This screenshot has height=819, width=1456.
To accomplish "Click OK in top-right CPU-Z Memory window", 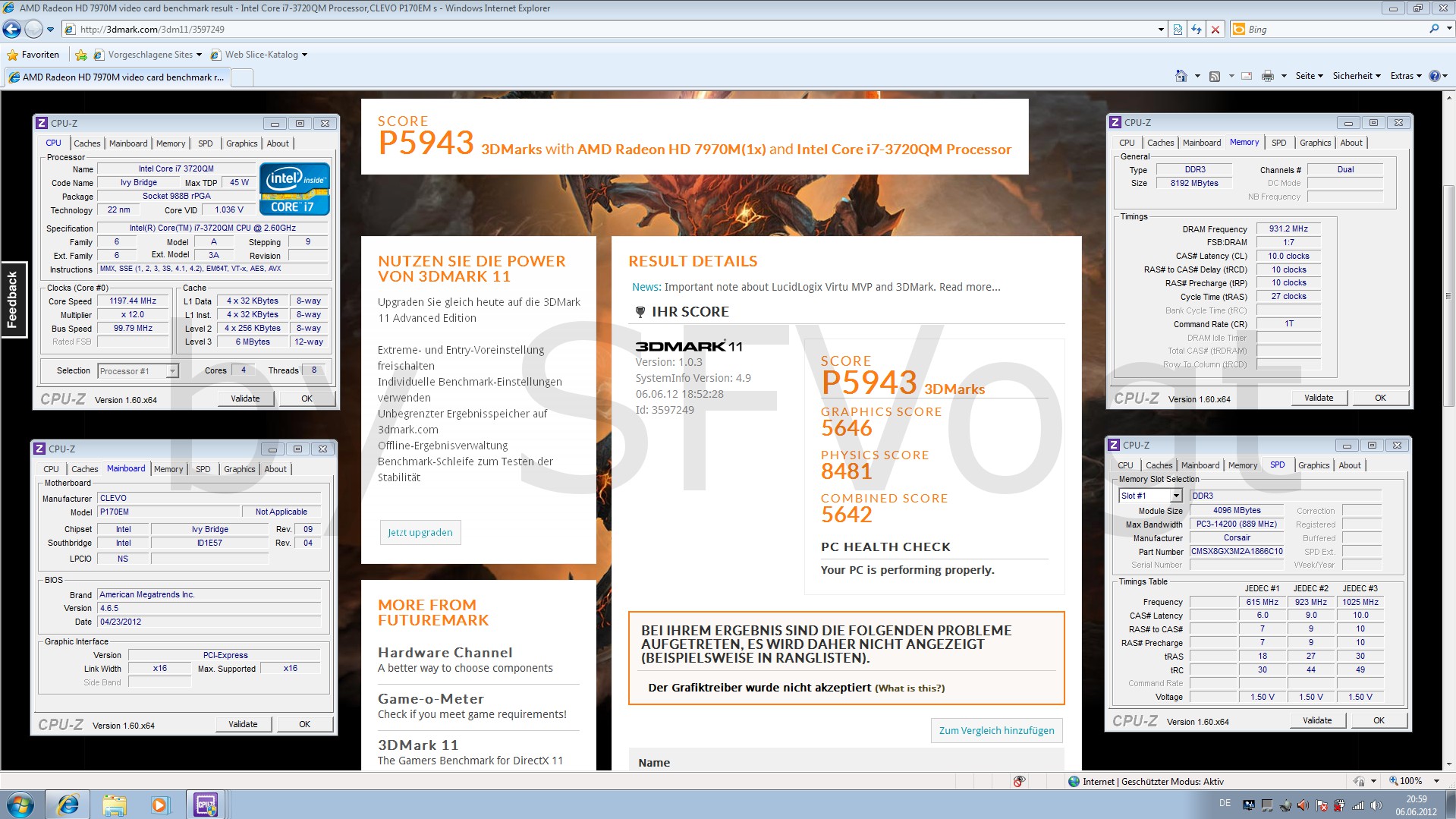I will 1380,398.
